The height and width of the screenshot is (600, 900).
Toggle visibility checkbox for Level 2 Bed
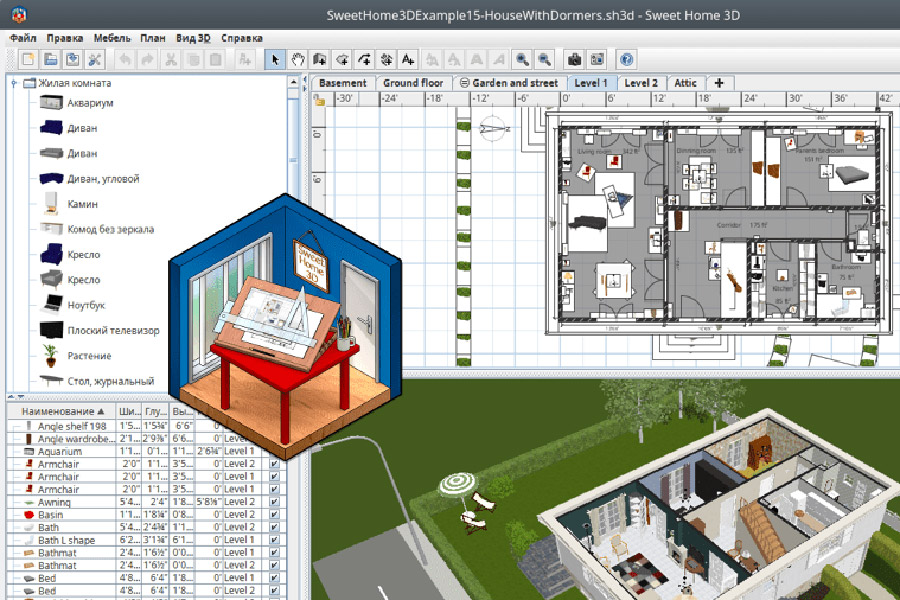point(274,590)
